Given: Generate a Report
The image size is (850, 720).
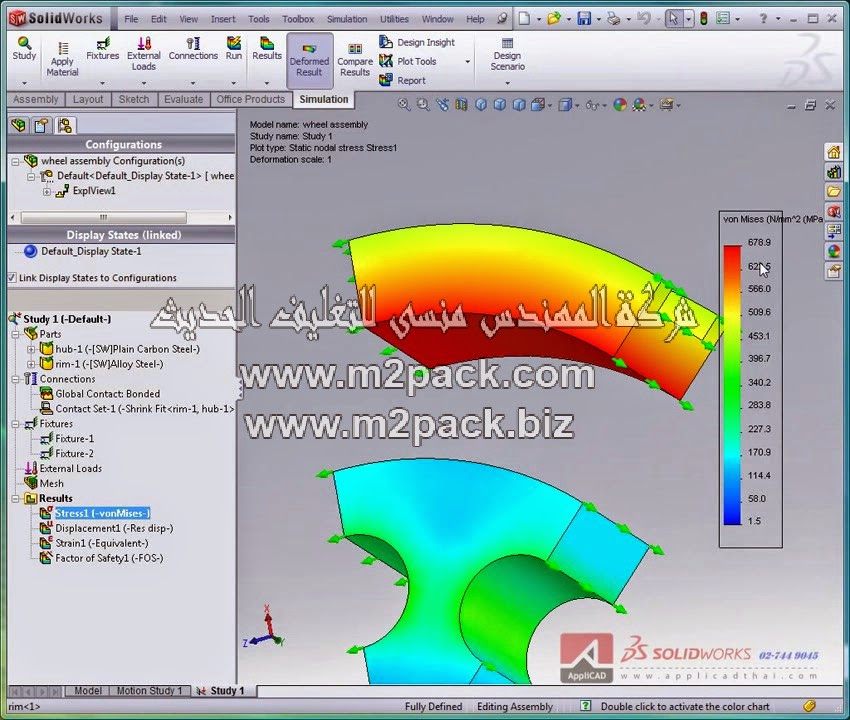Looking at the screenshot, I should (402, 80).
